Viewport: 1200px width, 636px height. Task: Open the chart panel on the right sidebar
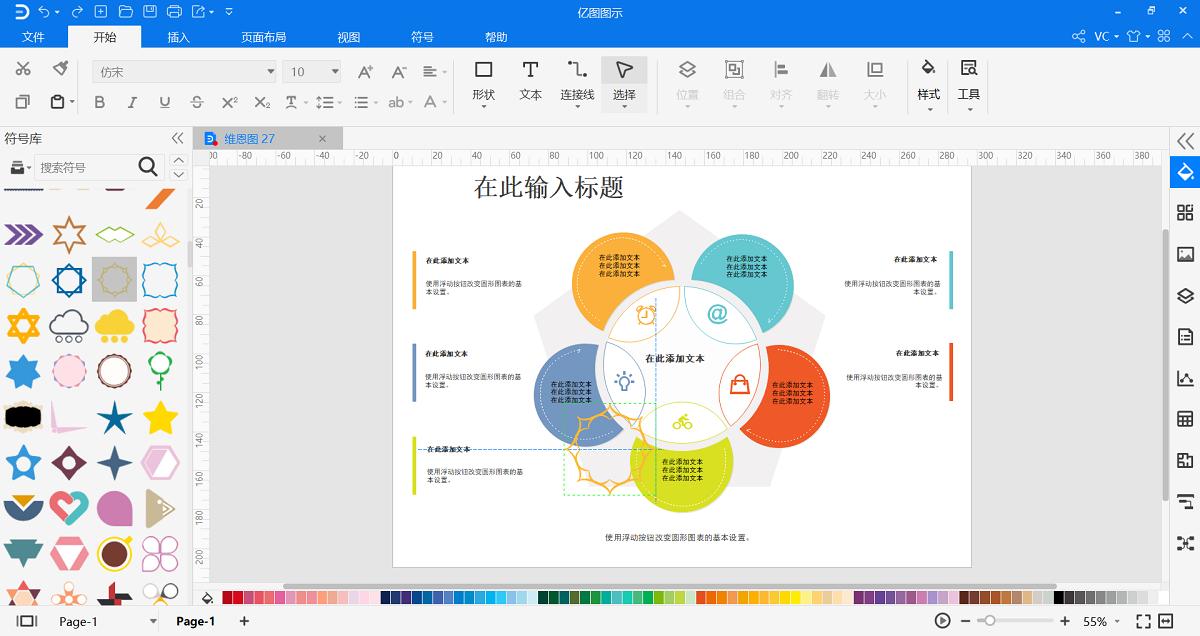1184,380
